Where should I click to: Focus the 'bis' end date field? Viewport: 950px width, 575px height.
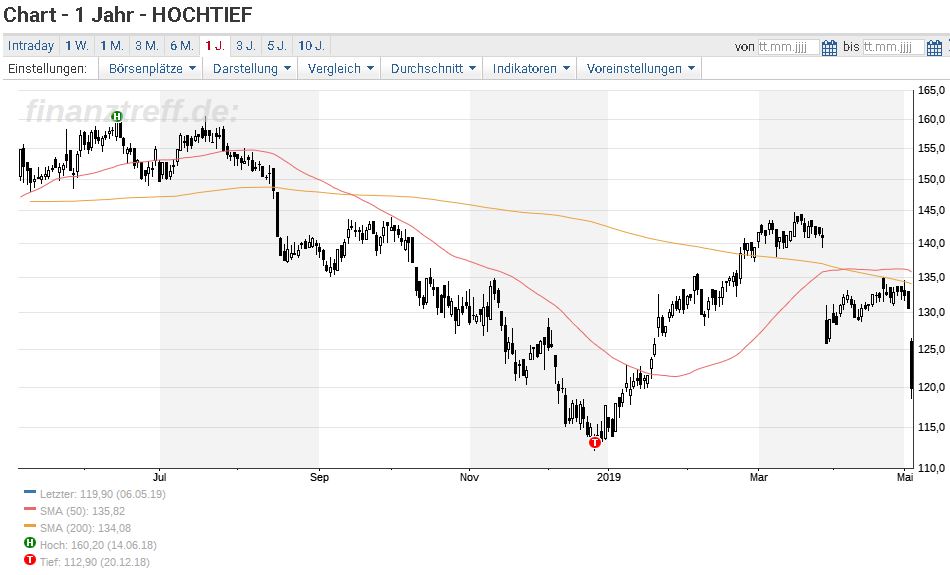(893, 47)
